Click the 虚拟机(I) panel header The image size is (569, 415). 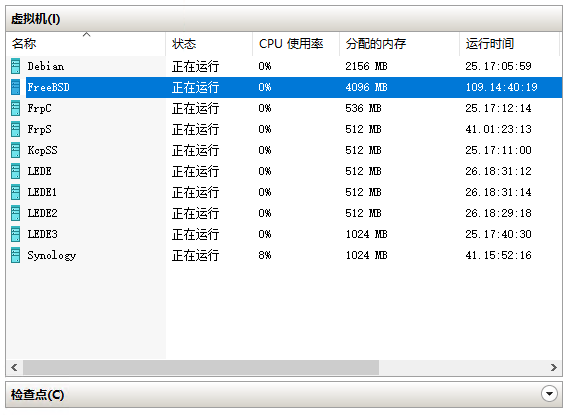(284, 19)
